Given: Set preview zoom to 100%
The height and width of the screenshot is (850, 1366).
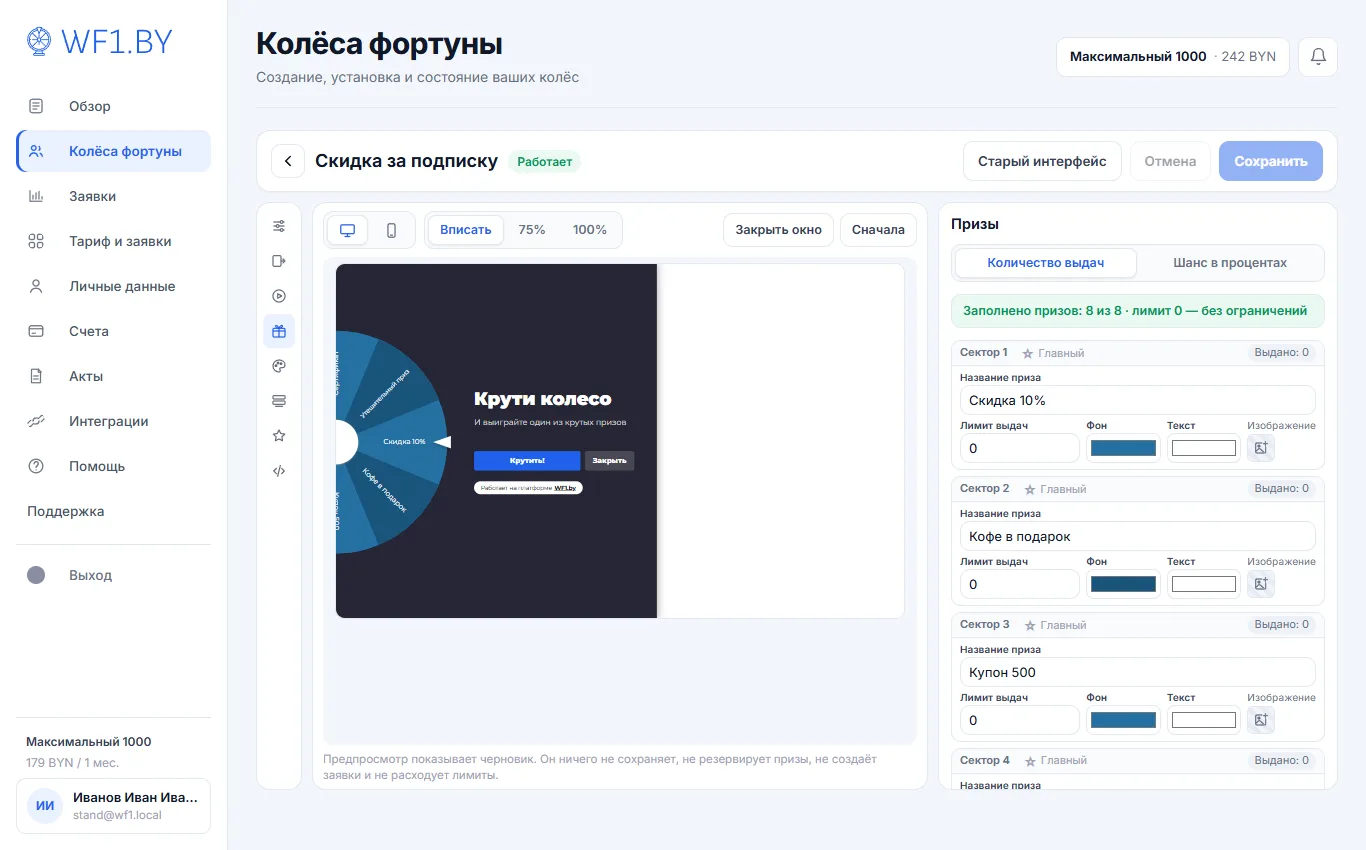Looking at the screenshot, I should tap(590, 230).
